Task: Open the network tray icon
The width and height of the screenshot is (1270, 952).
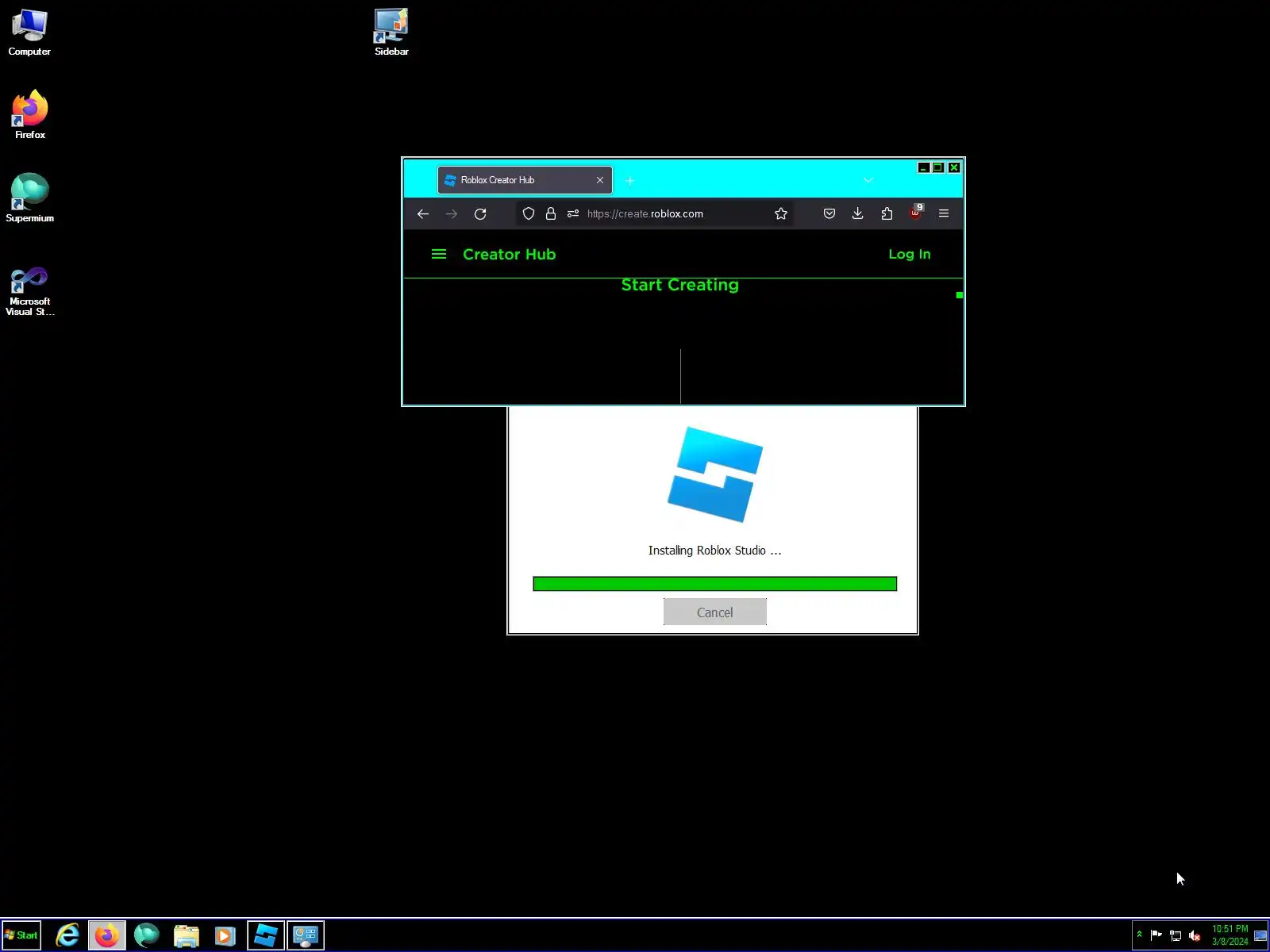Action: (1176, 935)
